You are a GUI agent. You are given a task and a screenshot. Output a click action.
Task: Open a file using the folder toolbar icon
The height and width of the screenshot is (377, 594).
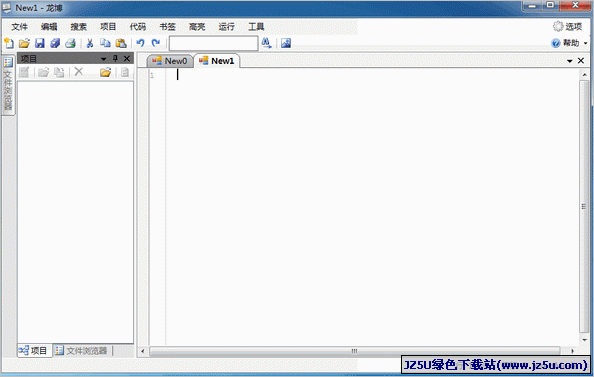pos(24,43)
